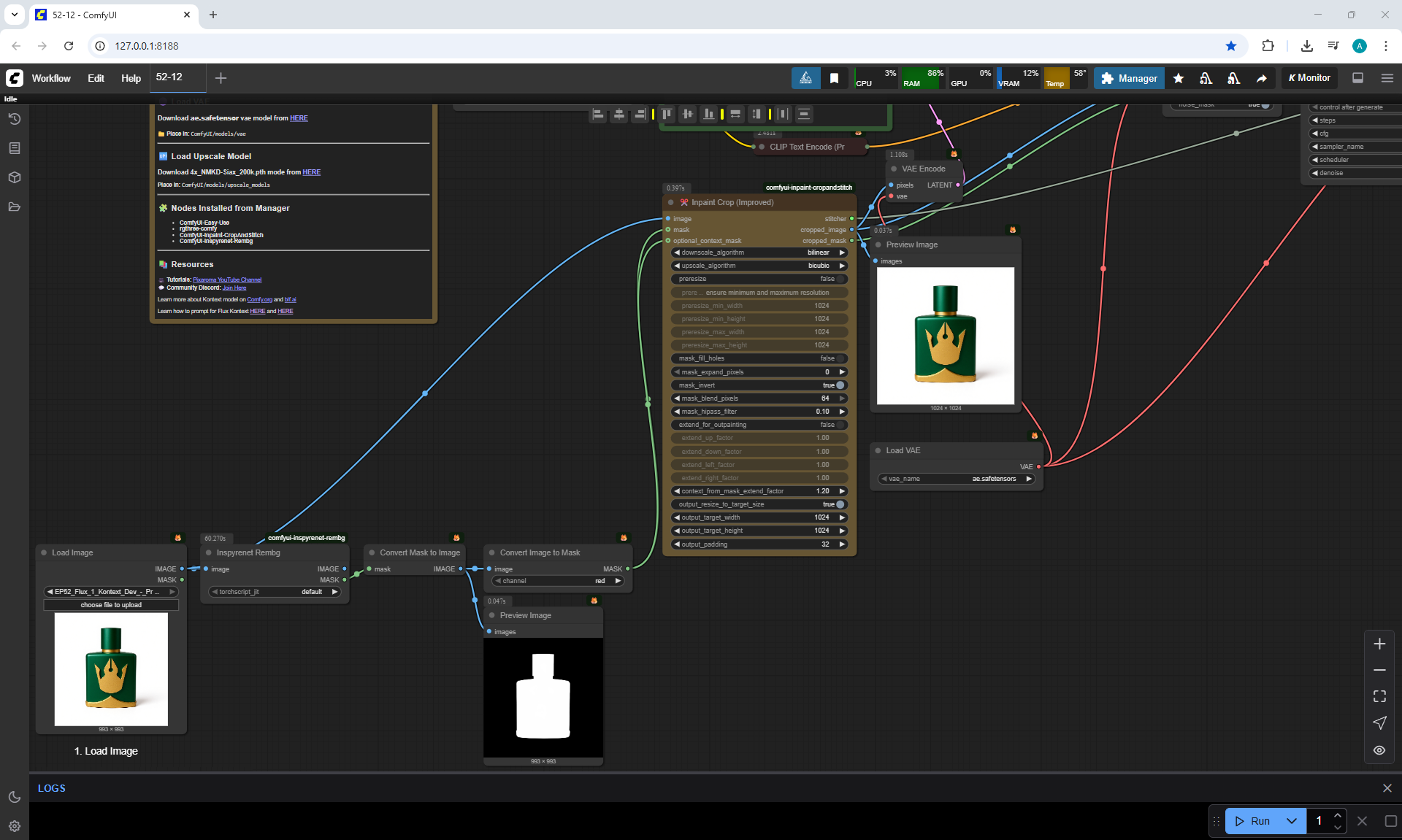Toggle dark theme moon icon
This screenshot has width=1402, height=840.
(14, 797)
